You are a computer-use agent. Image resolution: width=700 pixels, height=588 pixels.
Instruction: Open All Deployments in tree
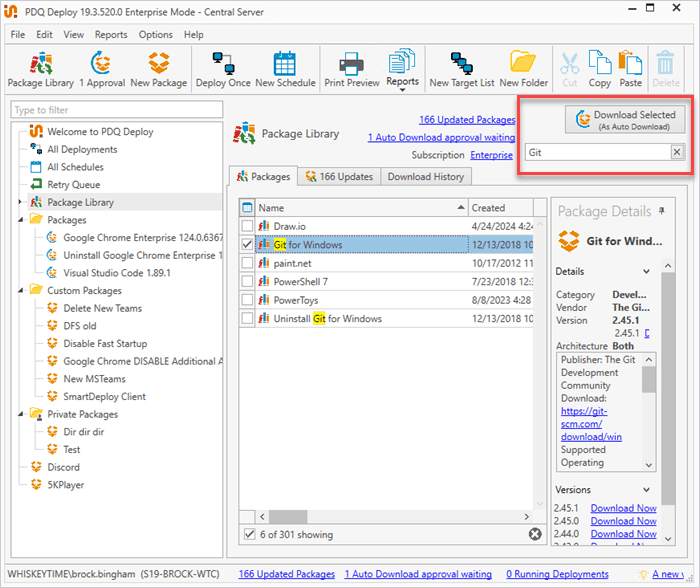(x=82, y=149)
